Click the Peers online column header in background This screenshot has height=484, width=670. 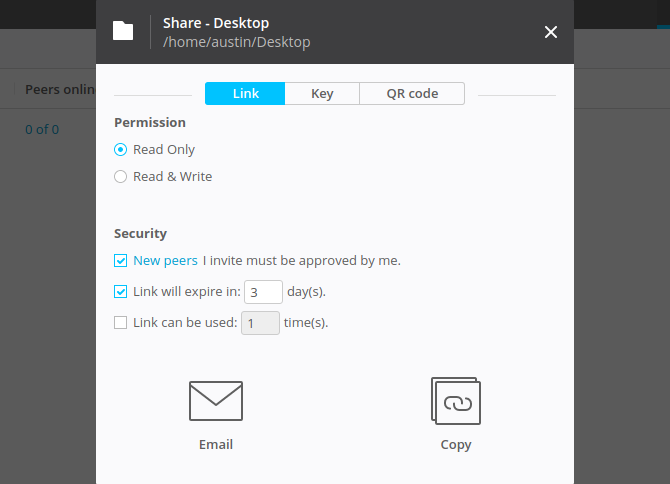pyautogui.click(x=60, y=89)
